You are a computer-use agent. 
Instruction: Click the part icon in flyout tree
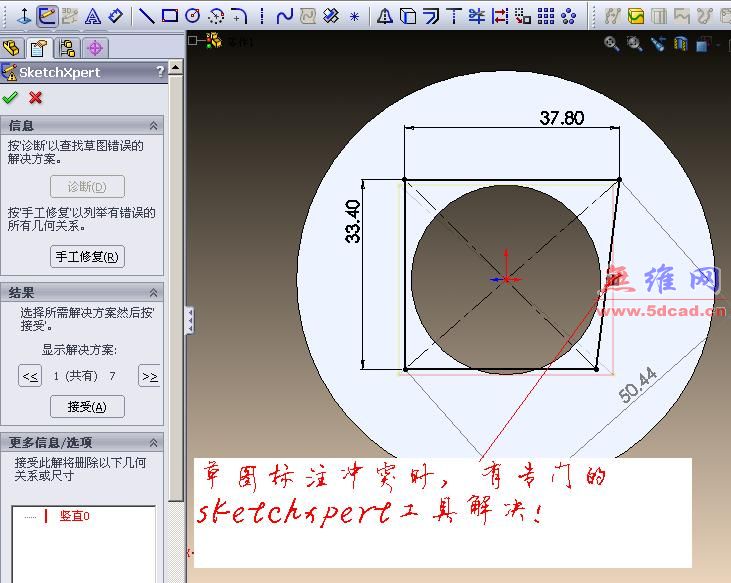tap(214, 40)
